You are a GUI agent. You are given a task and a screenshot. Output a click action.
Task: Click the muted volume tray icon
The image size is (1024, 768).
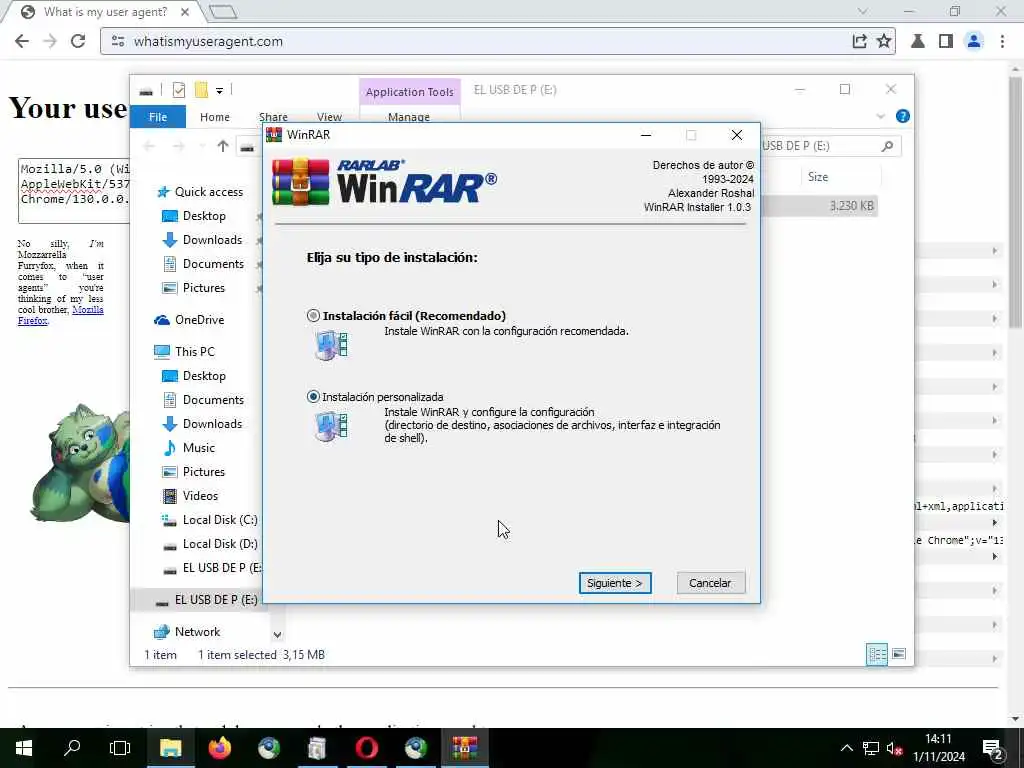click(894, 748)
